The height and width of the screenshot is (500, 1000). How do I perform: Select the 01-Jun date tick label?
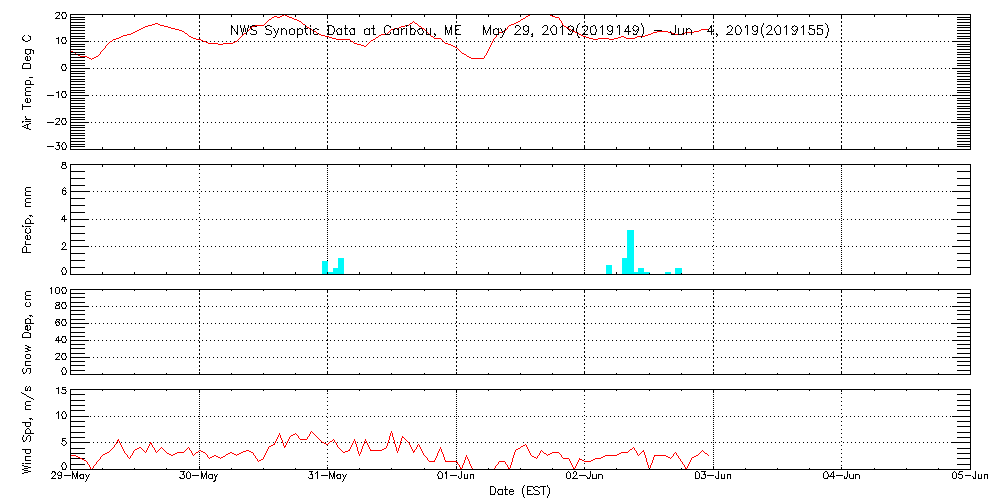tap(456, 478)
